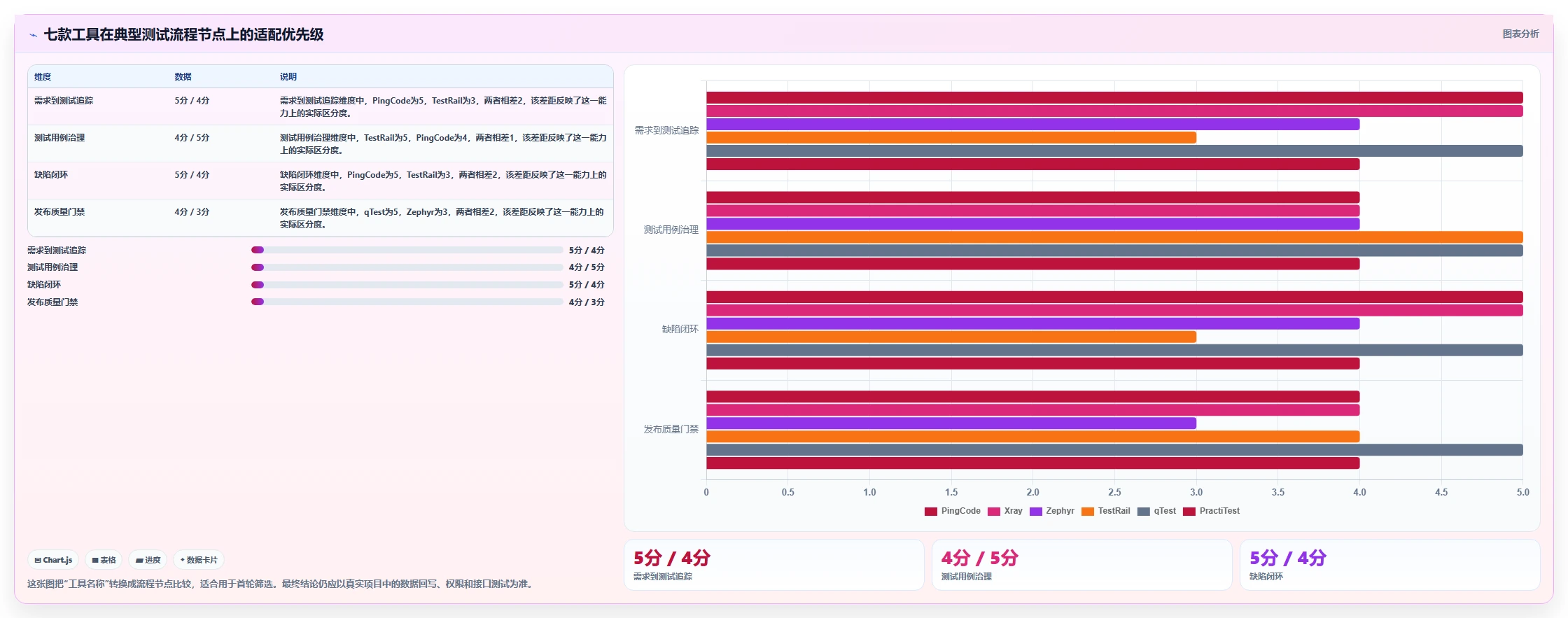Toggle the Zephyr legend entry

pos(1051,511)
